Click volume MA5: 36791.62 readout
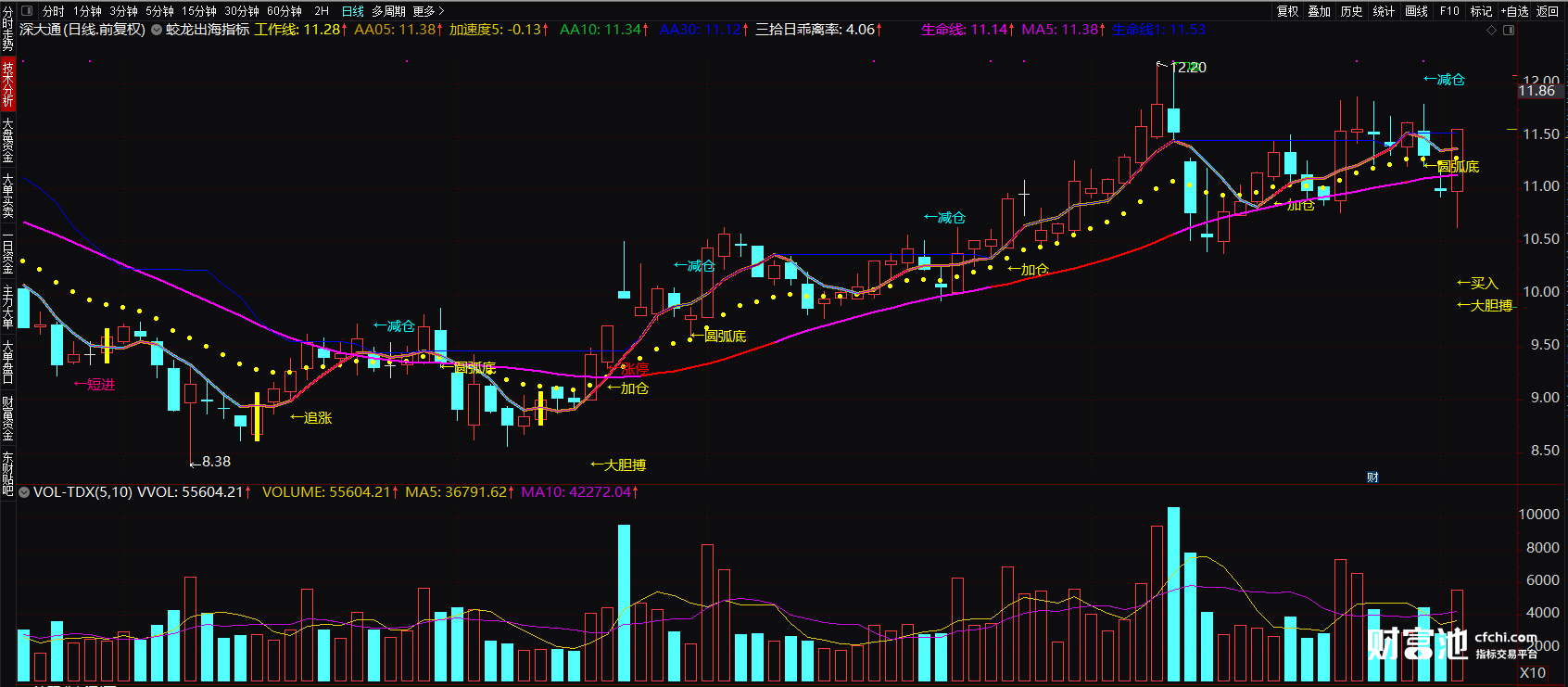This screenshot has height=687, width=1568. click(x=459, y=492)
